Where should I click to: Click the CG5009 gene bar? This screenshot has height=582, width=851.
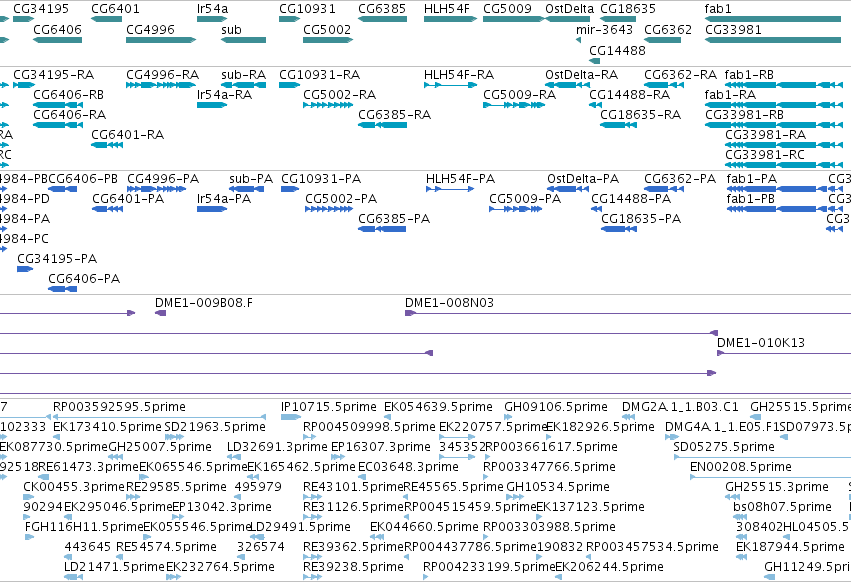pos(513,19)
